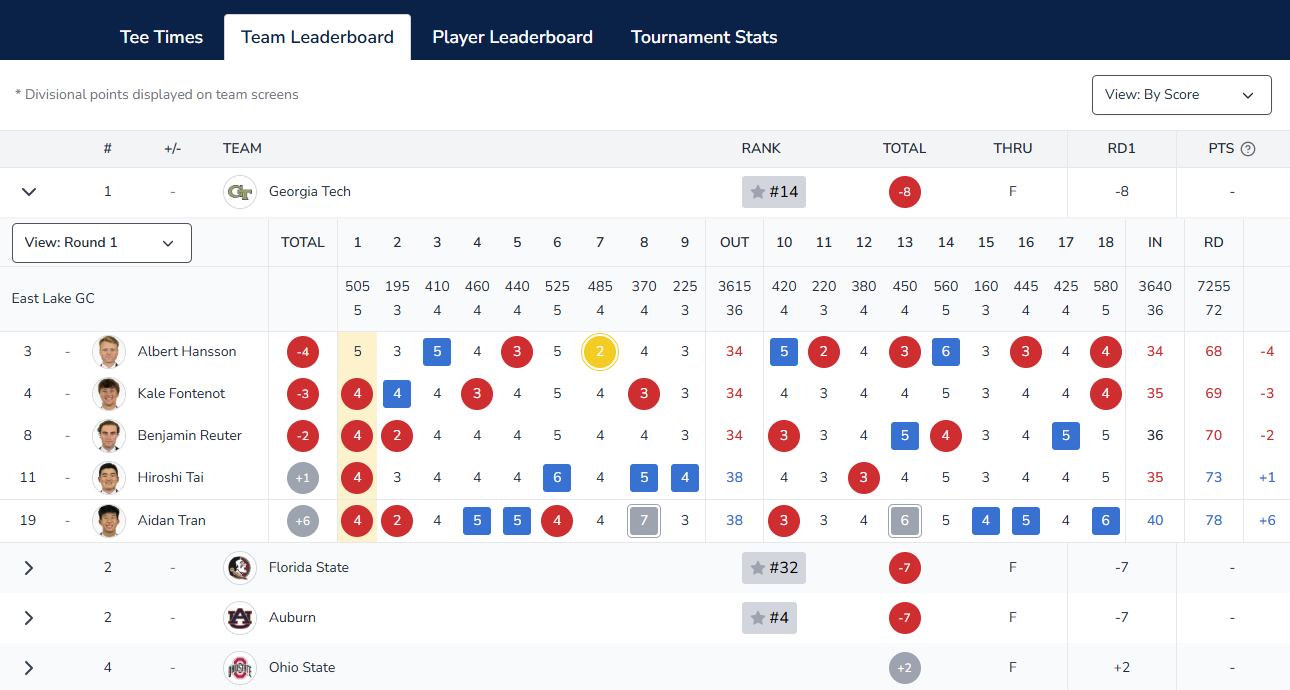This screenshot has height=690, width=1290.
Task: Click the star rank badge #4 for Auburn
Action: (x=769, y=618)
